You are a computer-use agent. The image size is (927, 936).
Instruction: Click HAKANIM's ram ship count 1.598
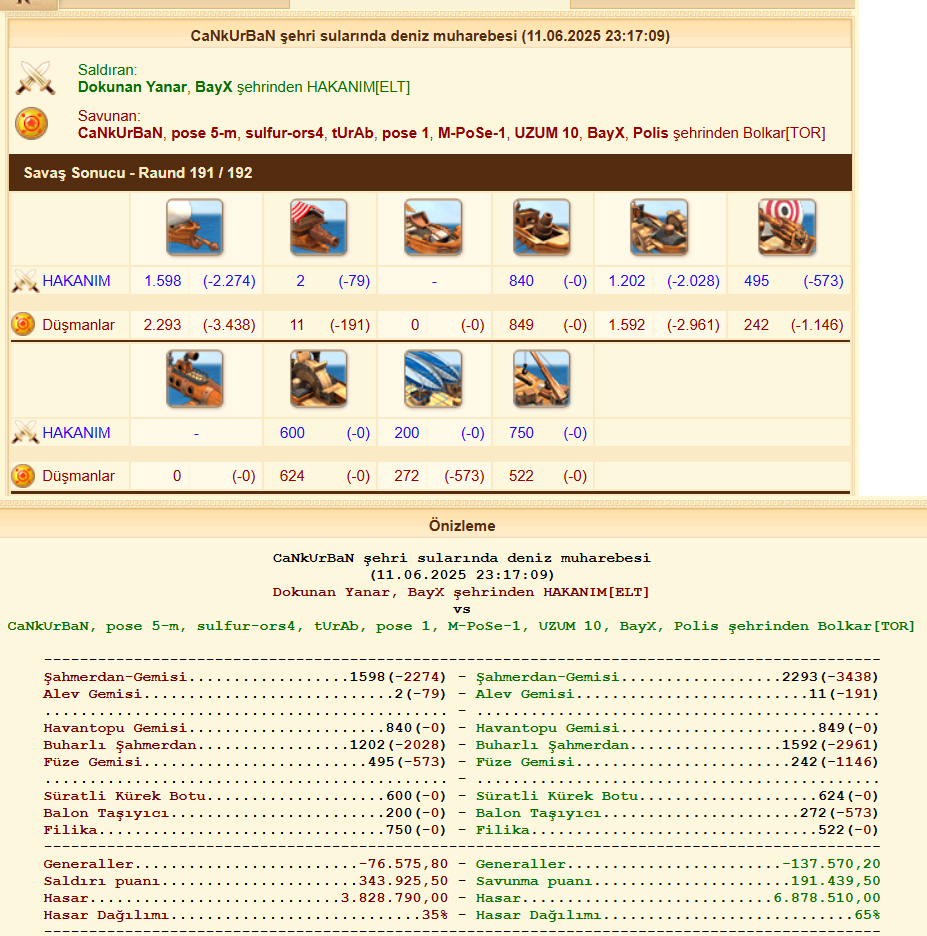pos(162,281)
